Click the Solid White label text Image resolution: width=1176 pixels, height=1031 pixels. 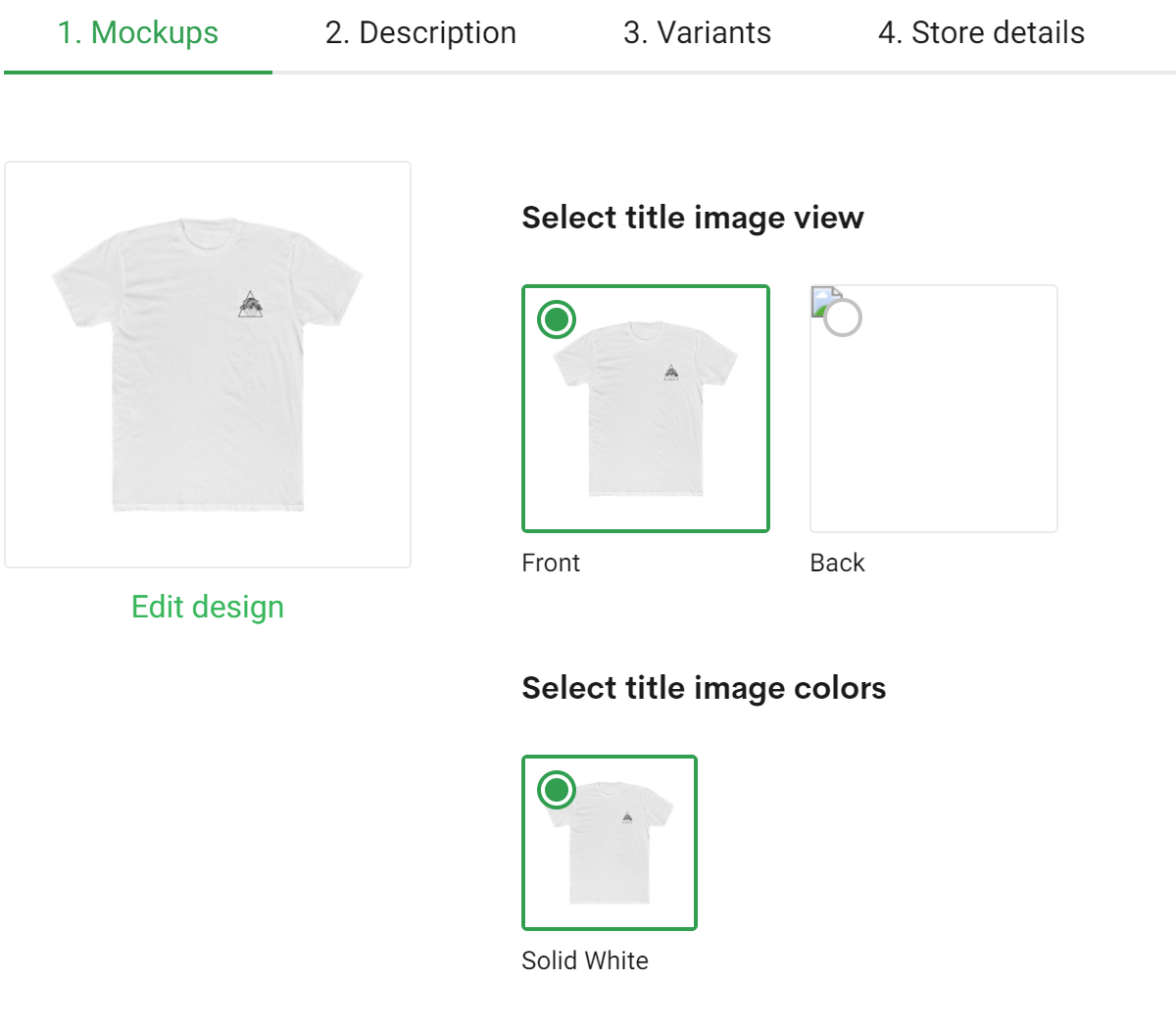[585, 960]
